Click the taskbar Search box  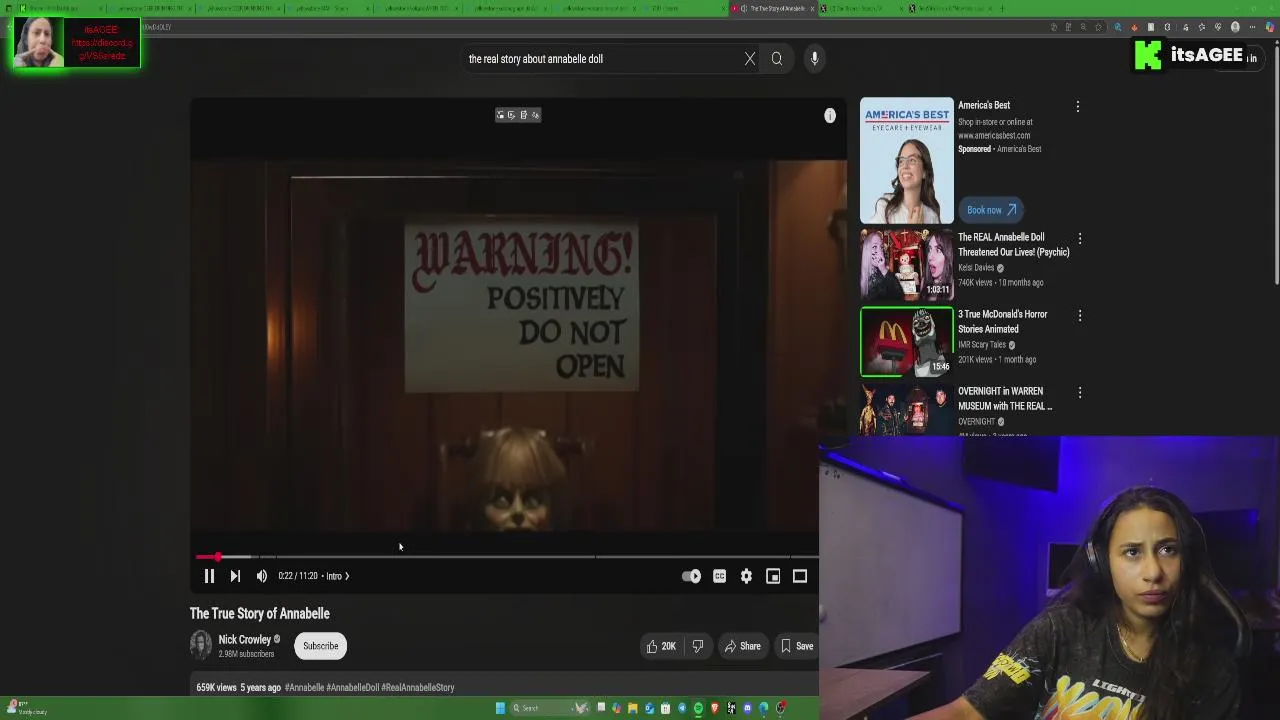[550, 708]
